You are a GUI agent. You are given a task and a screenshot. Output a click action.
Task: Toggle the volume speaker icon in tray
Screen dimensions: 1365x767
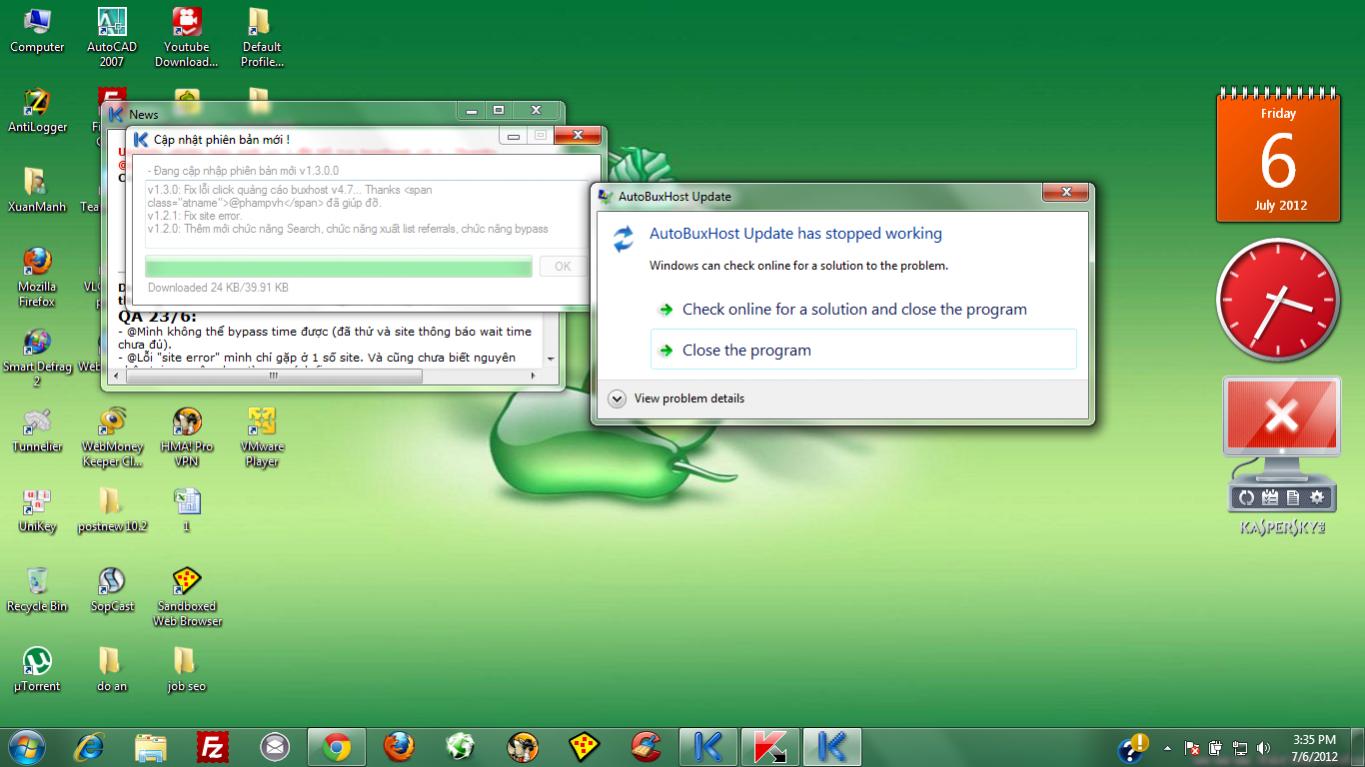[1263, 747]
